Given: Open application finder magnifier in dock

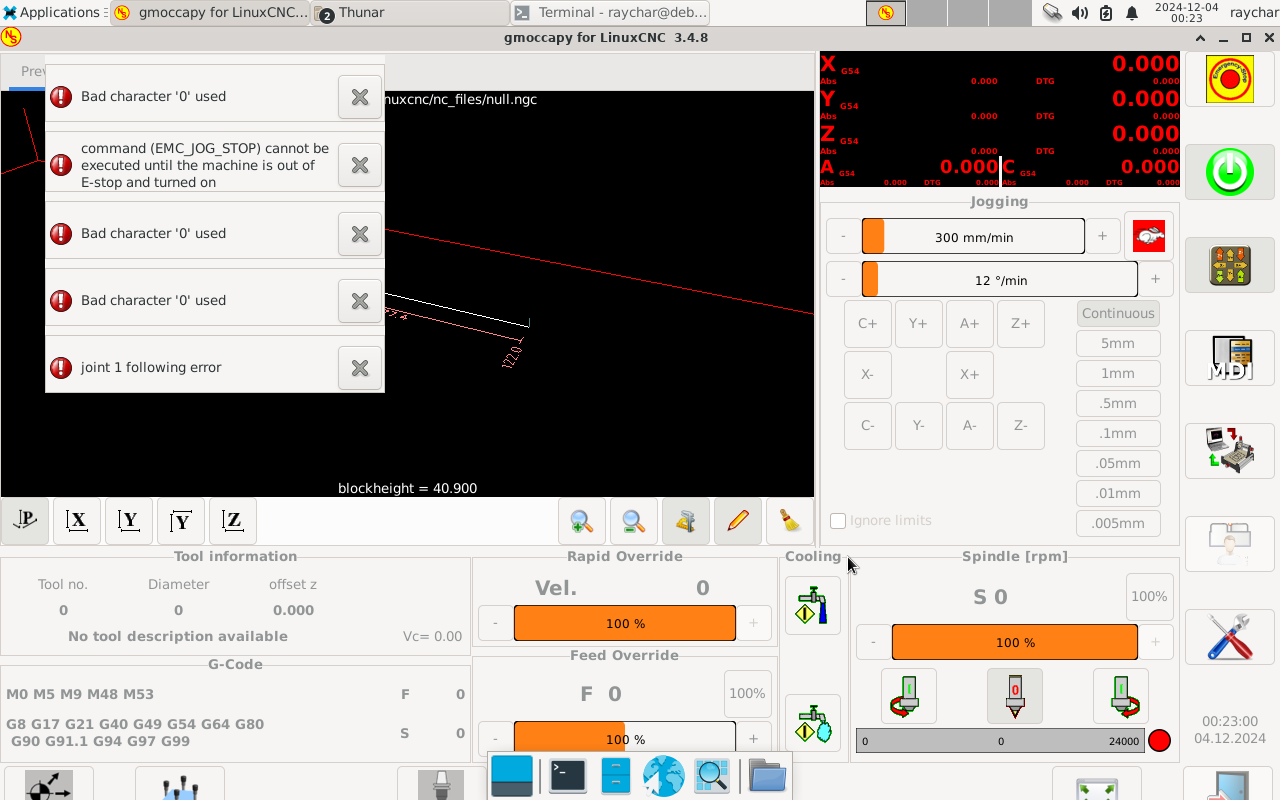Looking at the screenshot, I should 712,776.
